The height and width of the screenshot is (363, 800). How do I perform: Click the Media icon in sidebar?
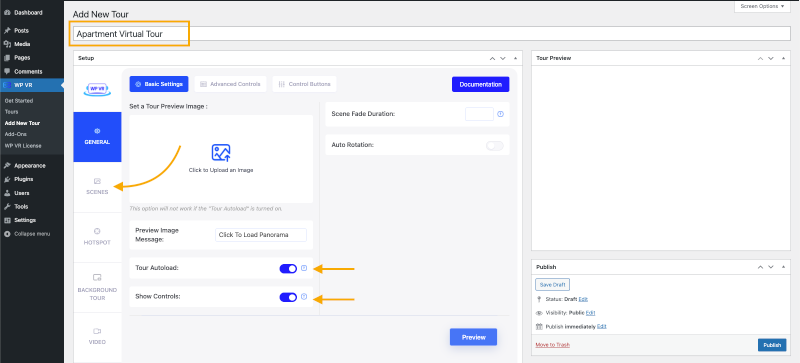pos(7,44)
